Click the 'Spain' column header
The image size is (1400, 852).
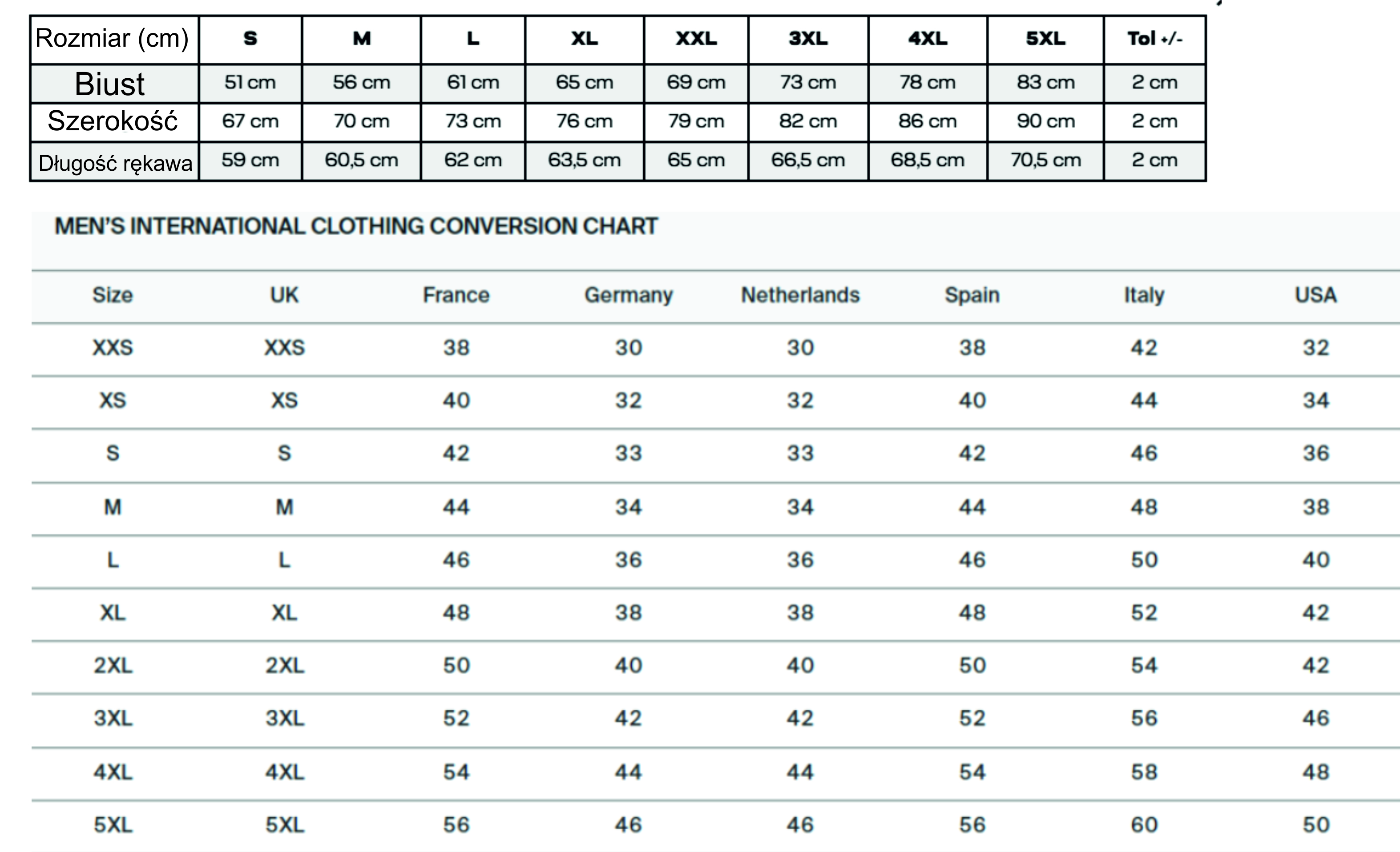point(972,295)
